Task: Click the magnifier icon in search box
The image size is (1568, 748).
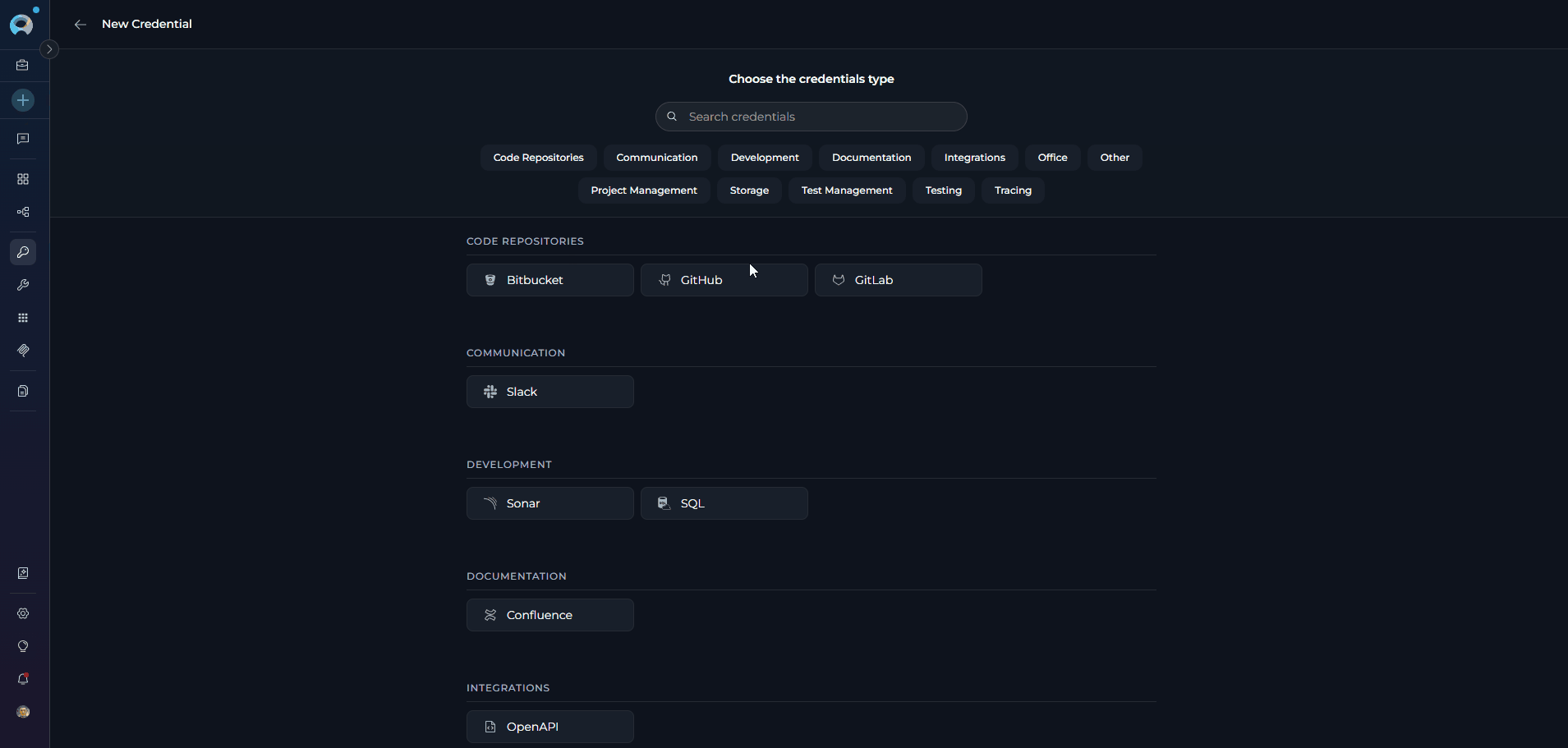Action: click(x=672, y=117)
